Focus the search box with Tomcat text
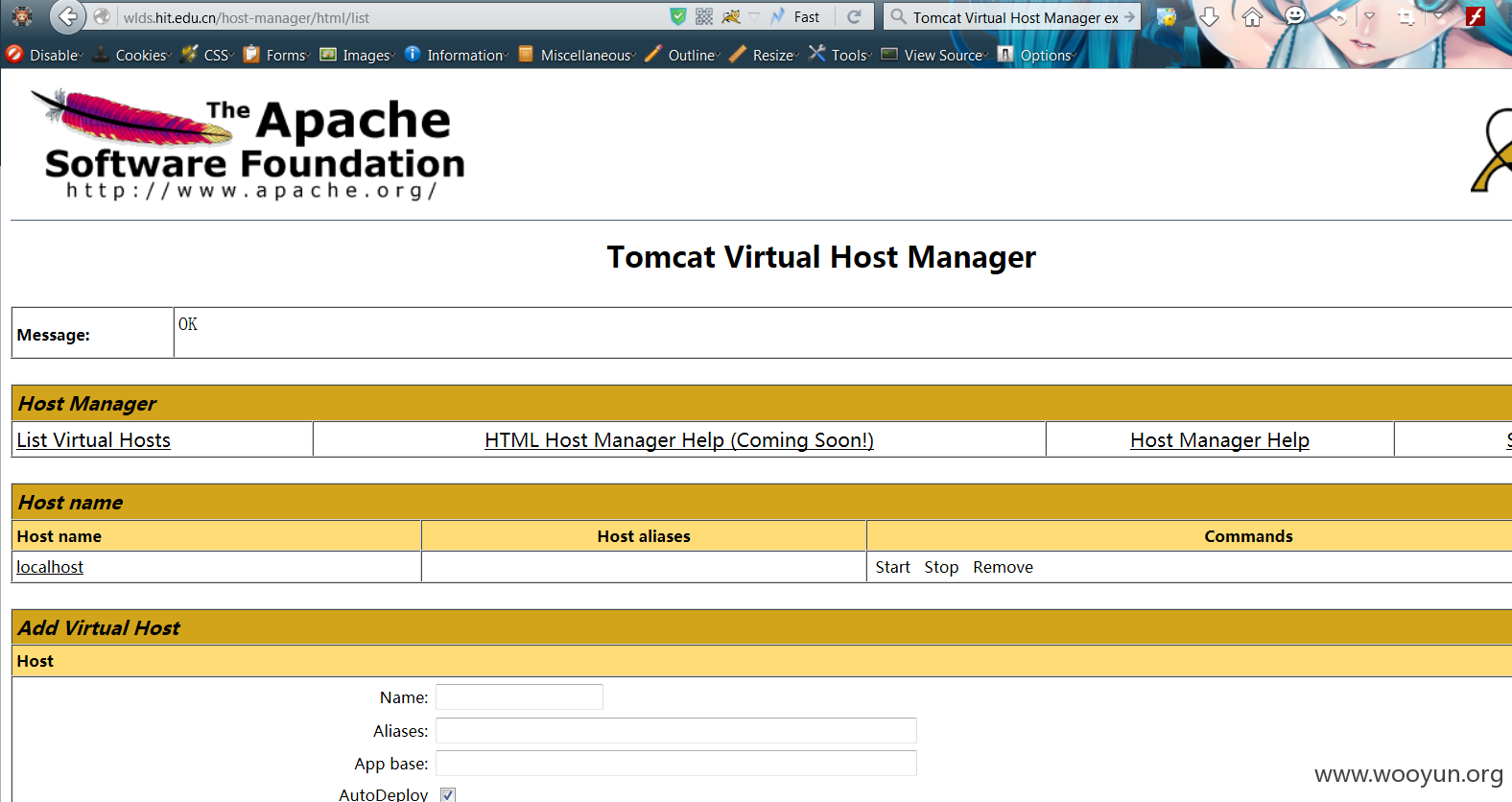The image size is (1512, 802). (1015, 17)
